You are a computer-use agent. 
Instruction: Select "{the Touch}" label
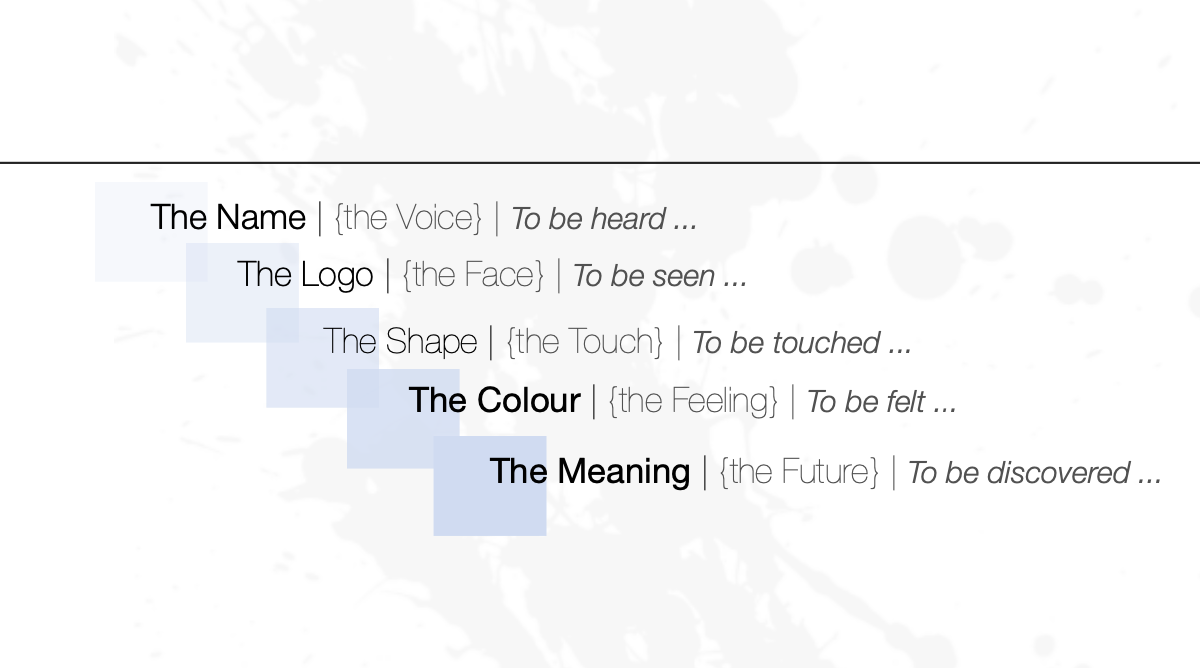point(585,342)
